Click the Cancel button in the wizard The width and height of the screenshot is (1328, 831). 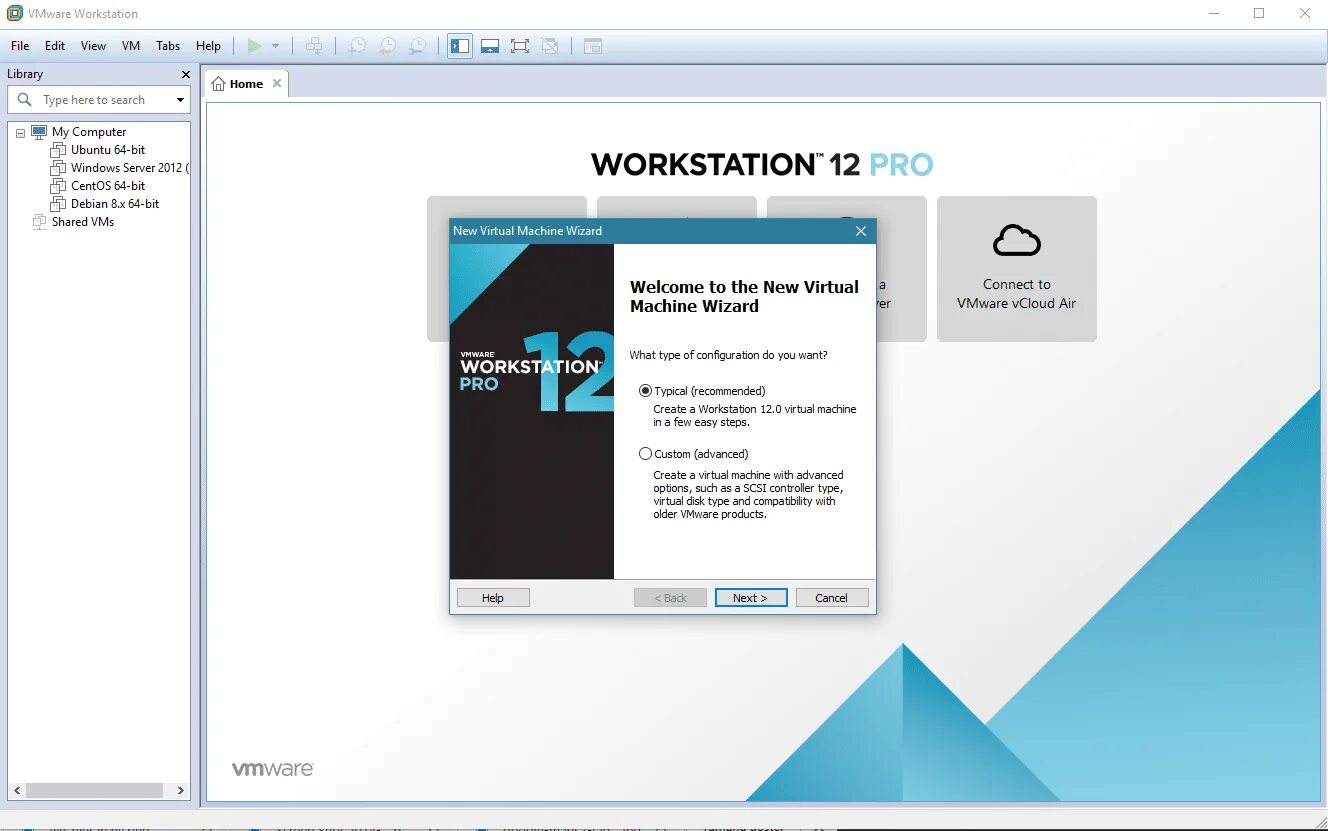click(832, 598)
